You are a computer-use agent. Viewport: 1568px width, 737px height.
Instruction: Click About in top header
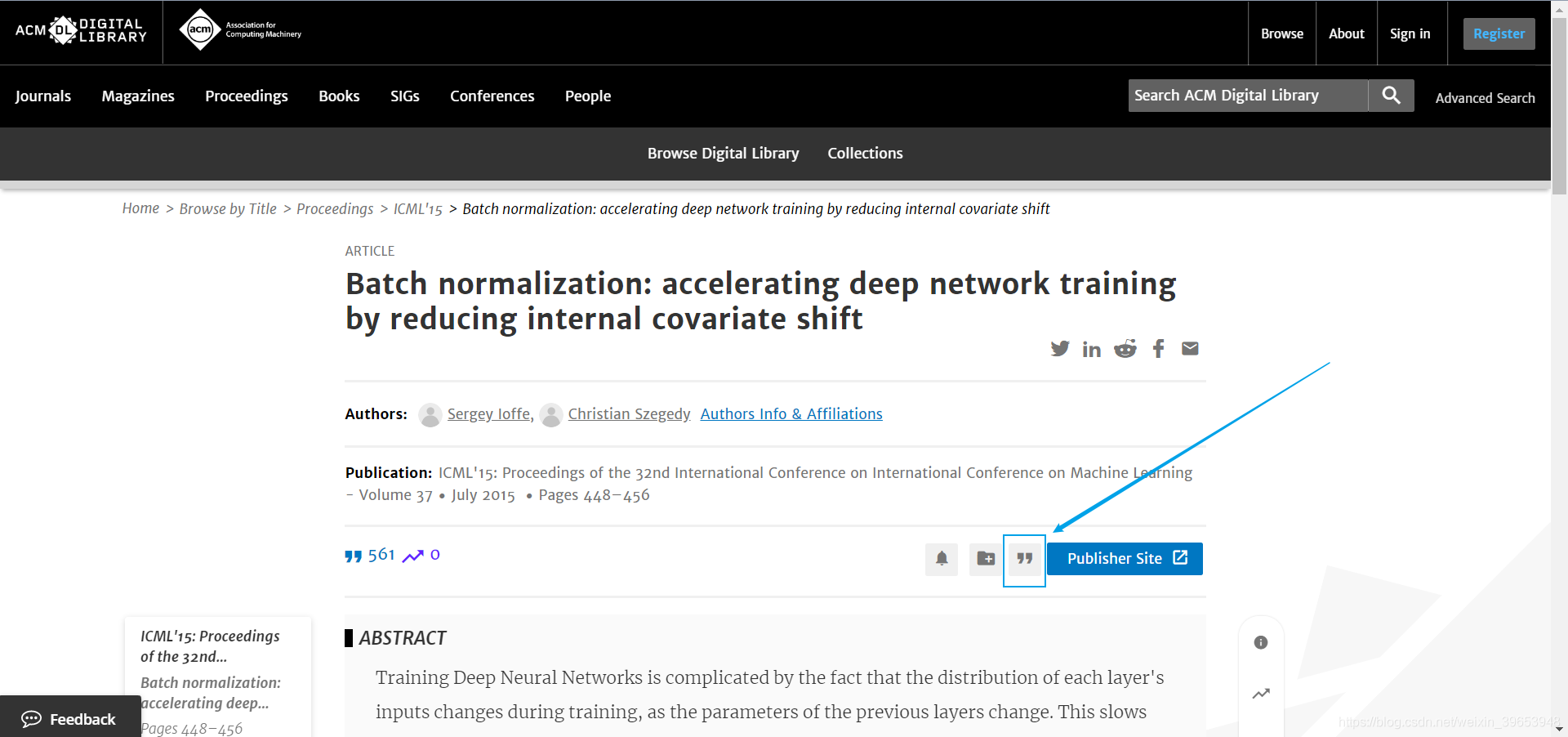[1347, 33]
